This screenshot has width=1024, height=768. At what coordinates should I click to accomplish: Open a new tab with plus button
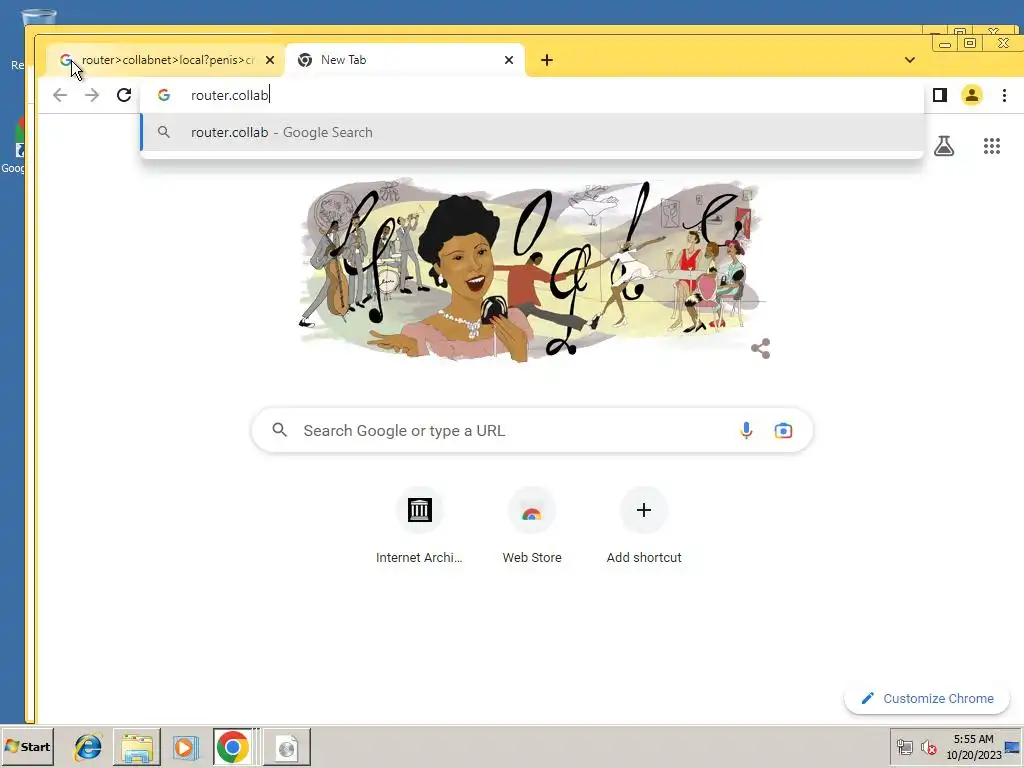(x=547, y=60)
